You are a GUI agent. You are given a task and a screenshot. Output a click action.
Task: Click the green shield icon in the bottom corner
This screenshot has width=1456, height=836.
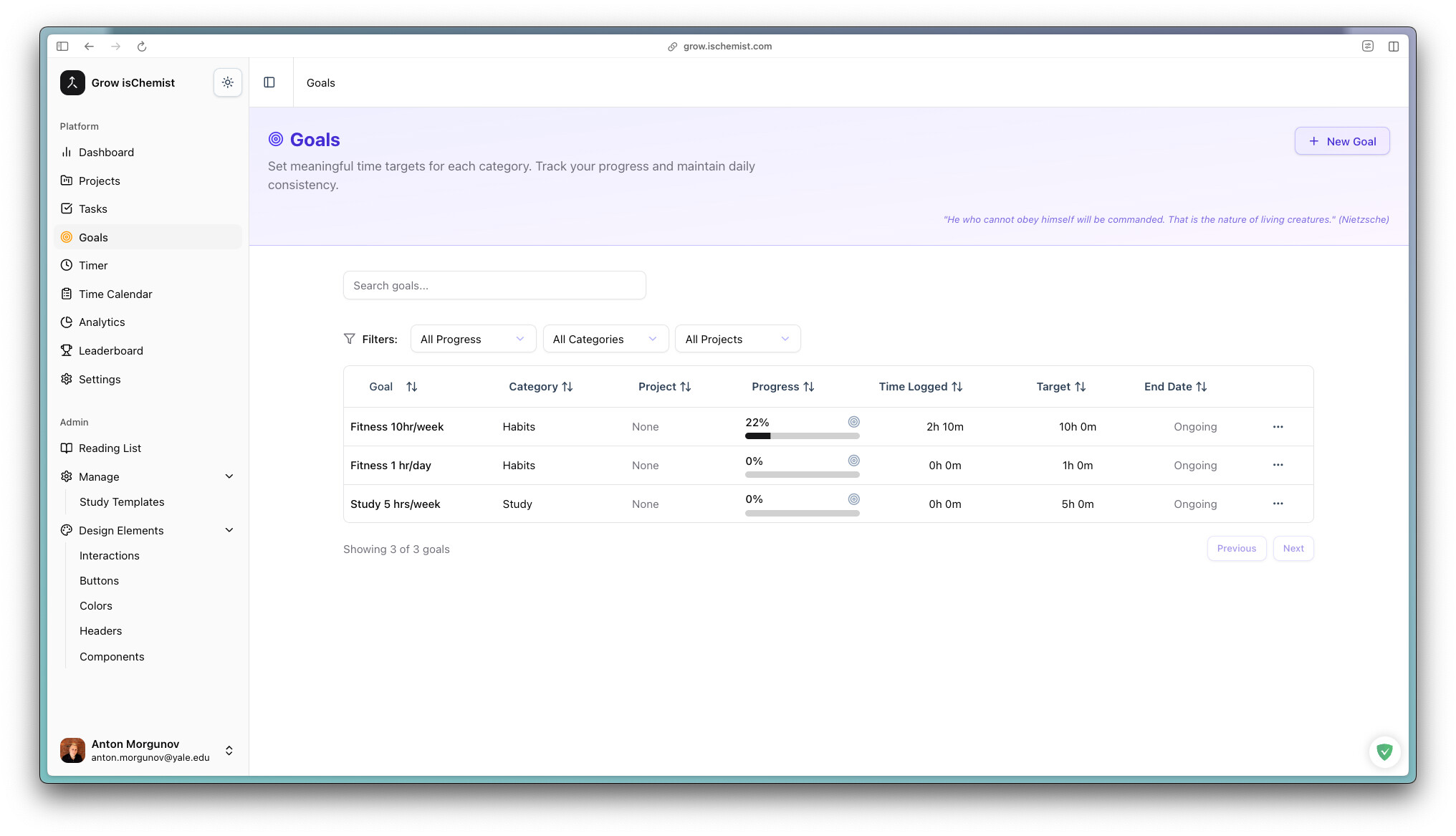click(x=1384, y=751)
